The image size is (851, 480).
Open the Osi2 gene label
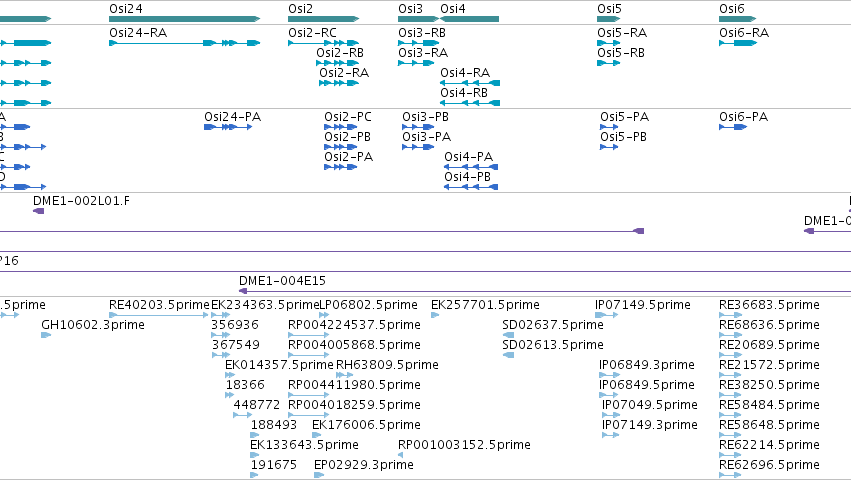click(301, 9)
